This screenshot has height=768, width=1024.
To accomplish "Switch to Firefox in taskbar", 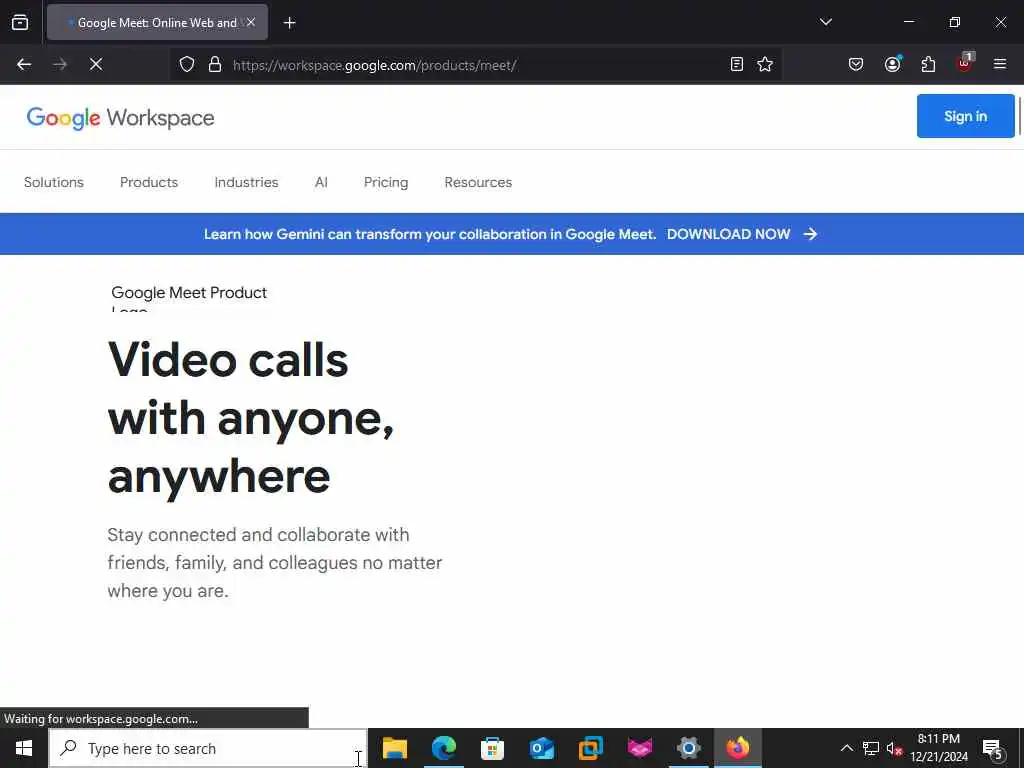I will (737, 748).
